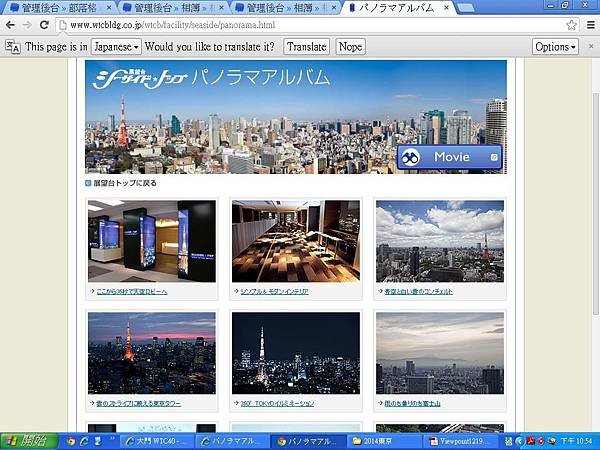Click the 展望台トップに戻る link
The height and width of the screenshot is (450, 600).
125,183
